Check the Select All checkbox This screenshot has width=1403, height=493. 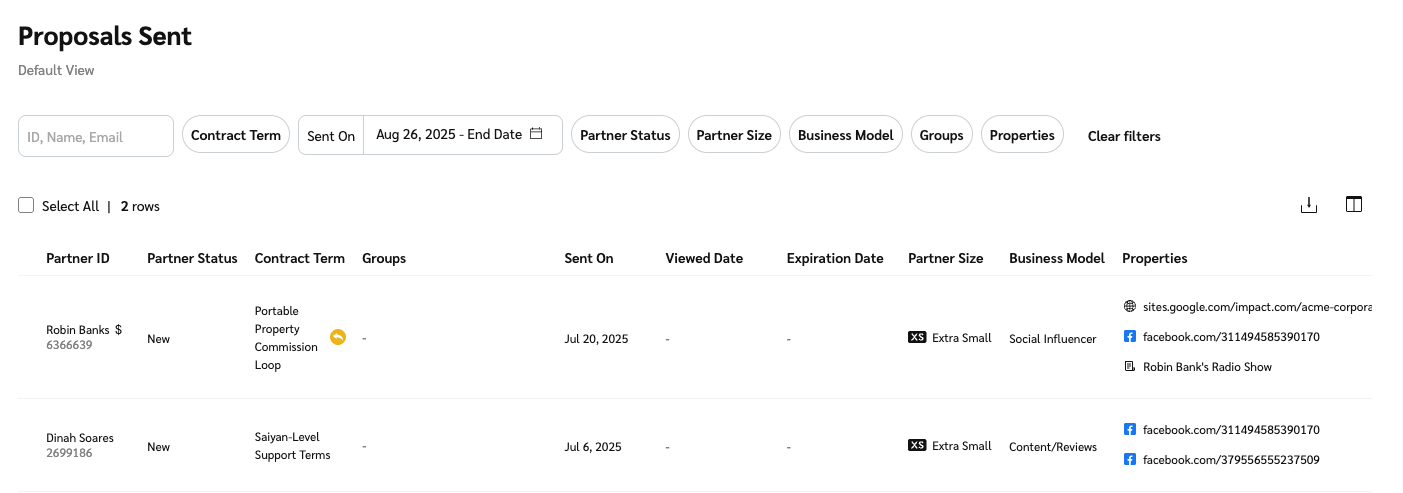[26, 205]
